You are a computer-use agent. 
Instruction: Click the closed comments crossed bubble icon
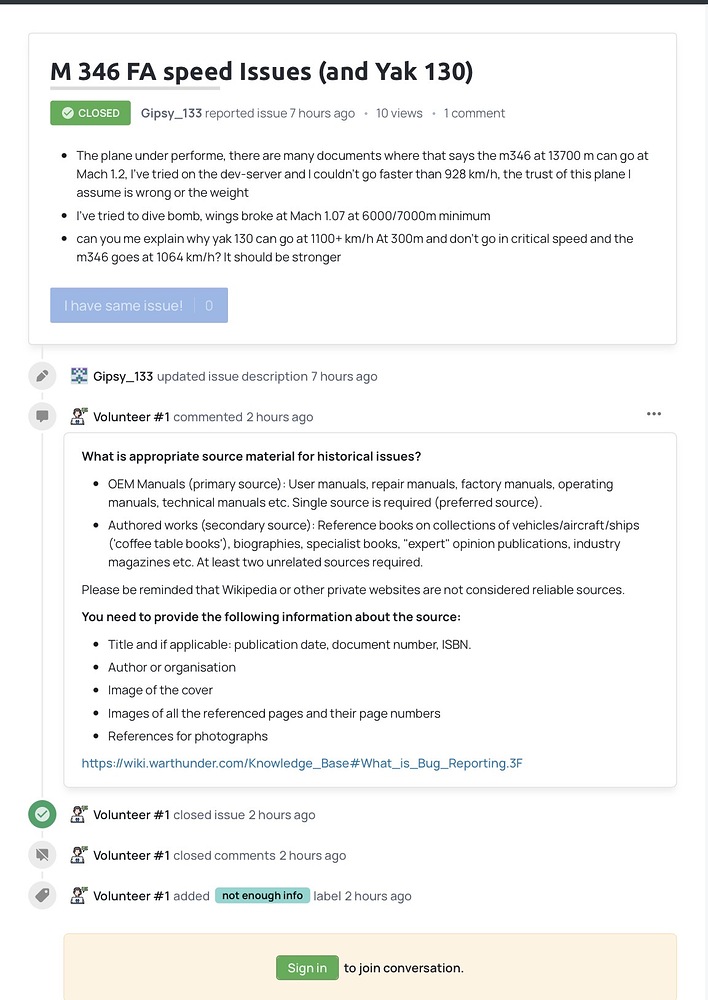42,855
